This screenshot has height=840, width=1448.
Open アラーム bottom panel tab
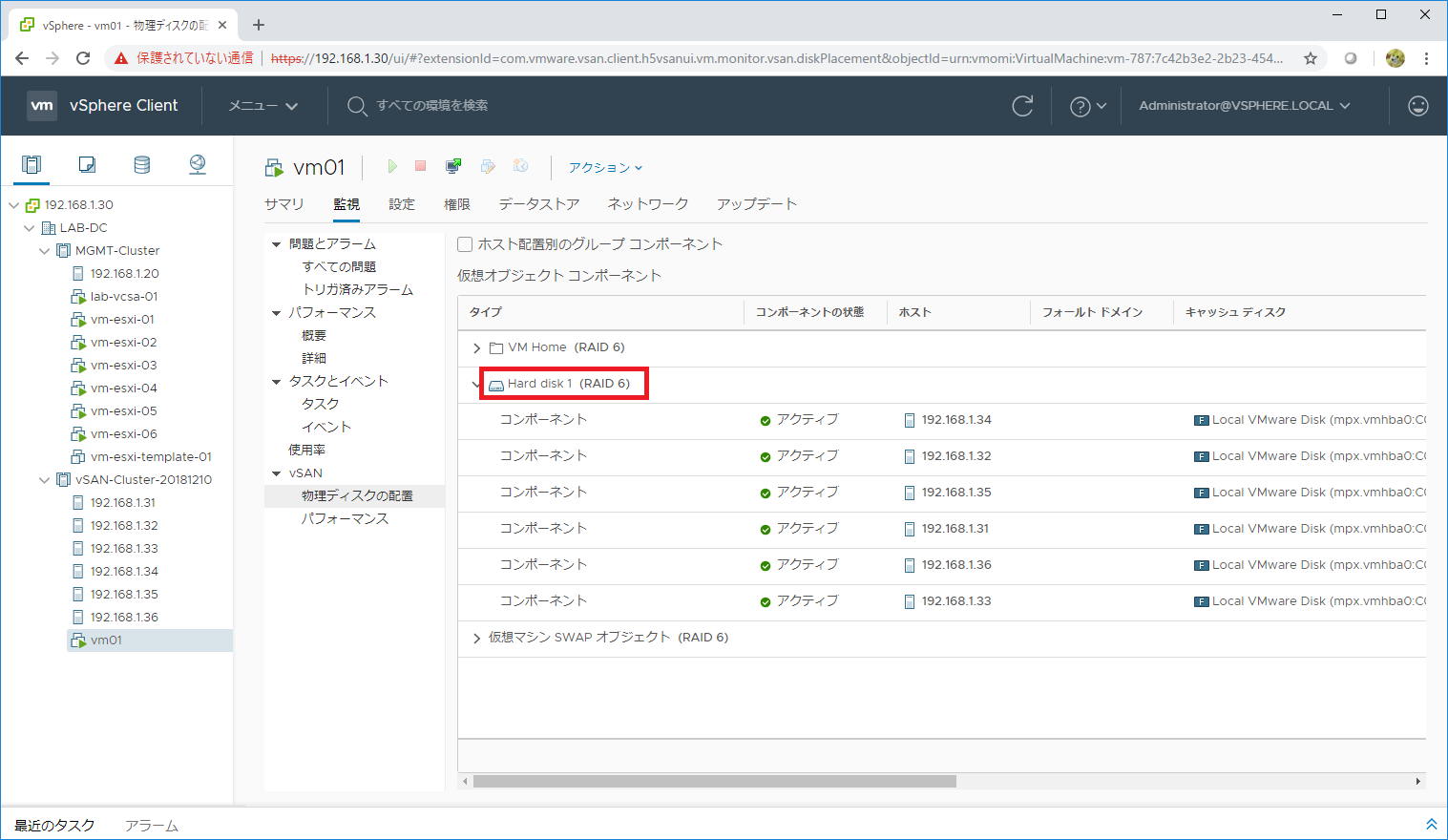pos(152,826)
